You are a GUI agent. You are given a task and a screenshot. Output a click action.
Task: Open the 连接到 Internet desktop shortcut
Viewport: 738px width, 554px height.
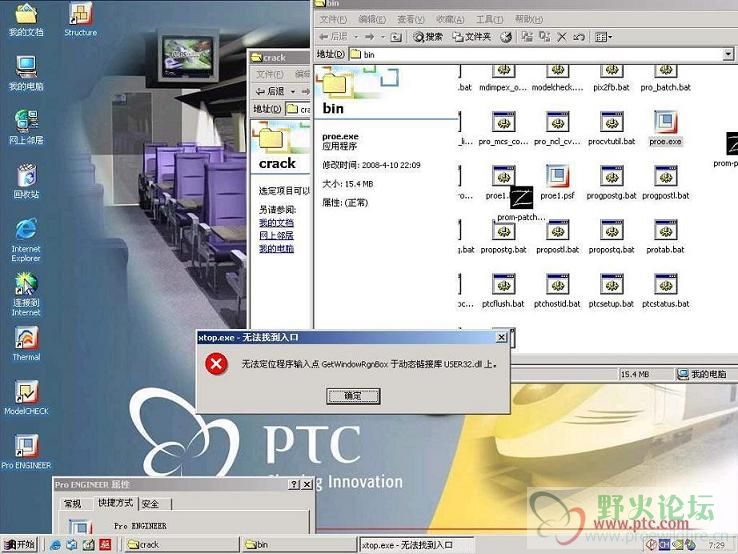point(26,294)
